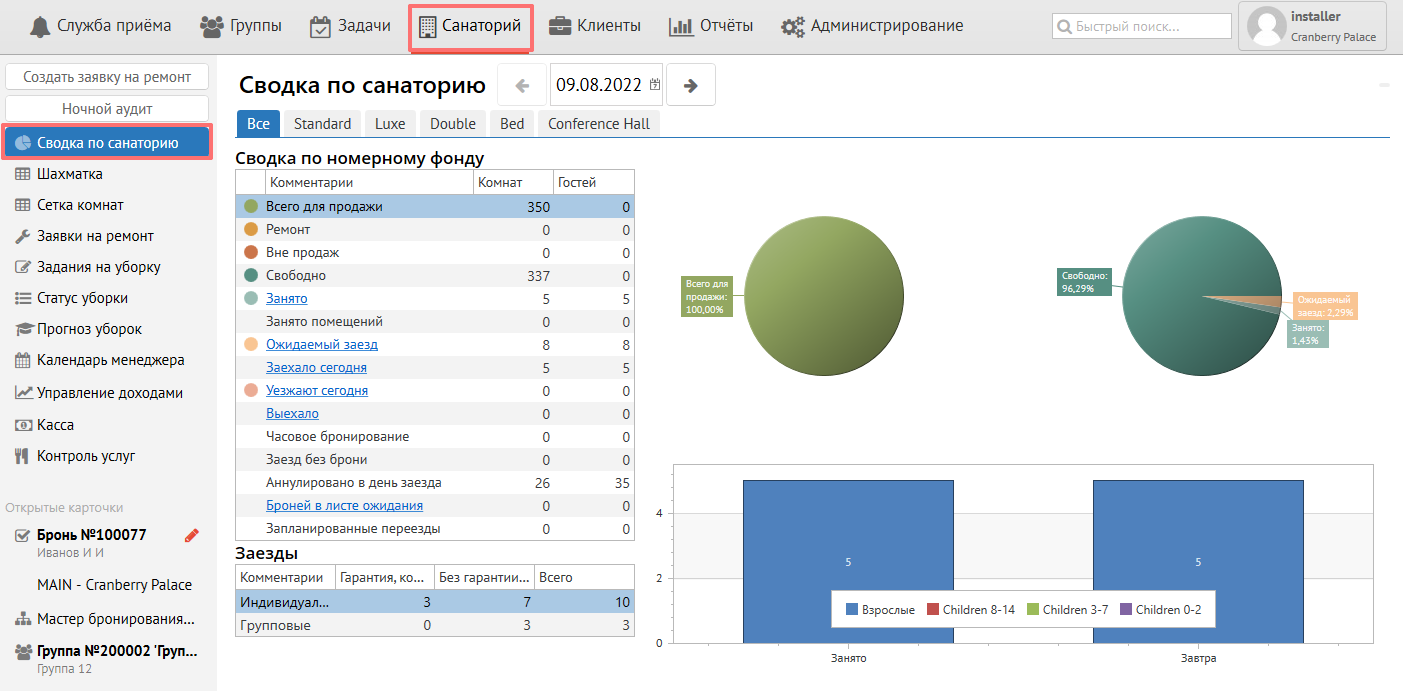Screen dimensions: 1403x691
Task: Click the Касса cash icon in sidebar
Action: [22, 425]
